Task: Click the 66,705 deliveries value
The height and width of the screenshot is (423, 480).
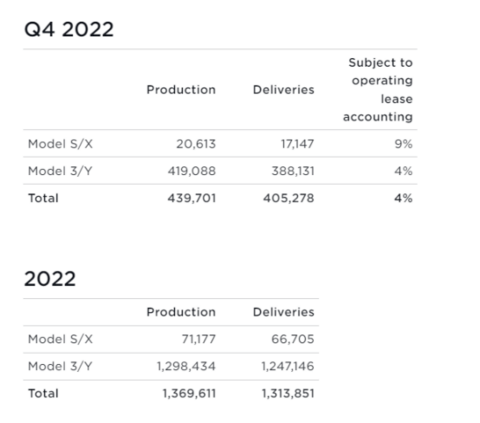Action: click(293, 339)
